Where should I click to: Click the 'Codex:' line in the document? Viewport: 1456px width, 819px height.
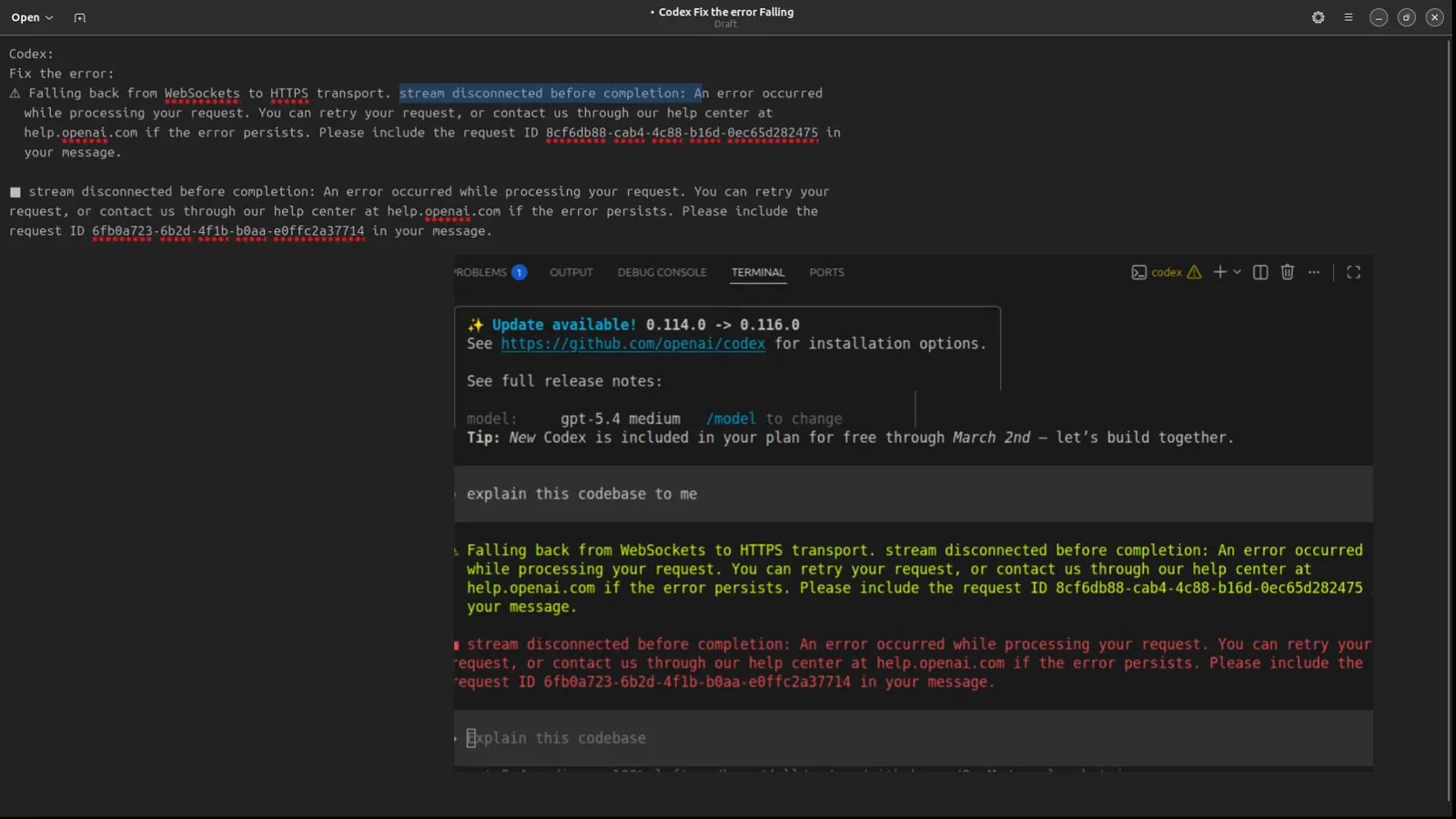(x=31, y=54)
